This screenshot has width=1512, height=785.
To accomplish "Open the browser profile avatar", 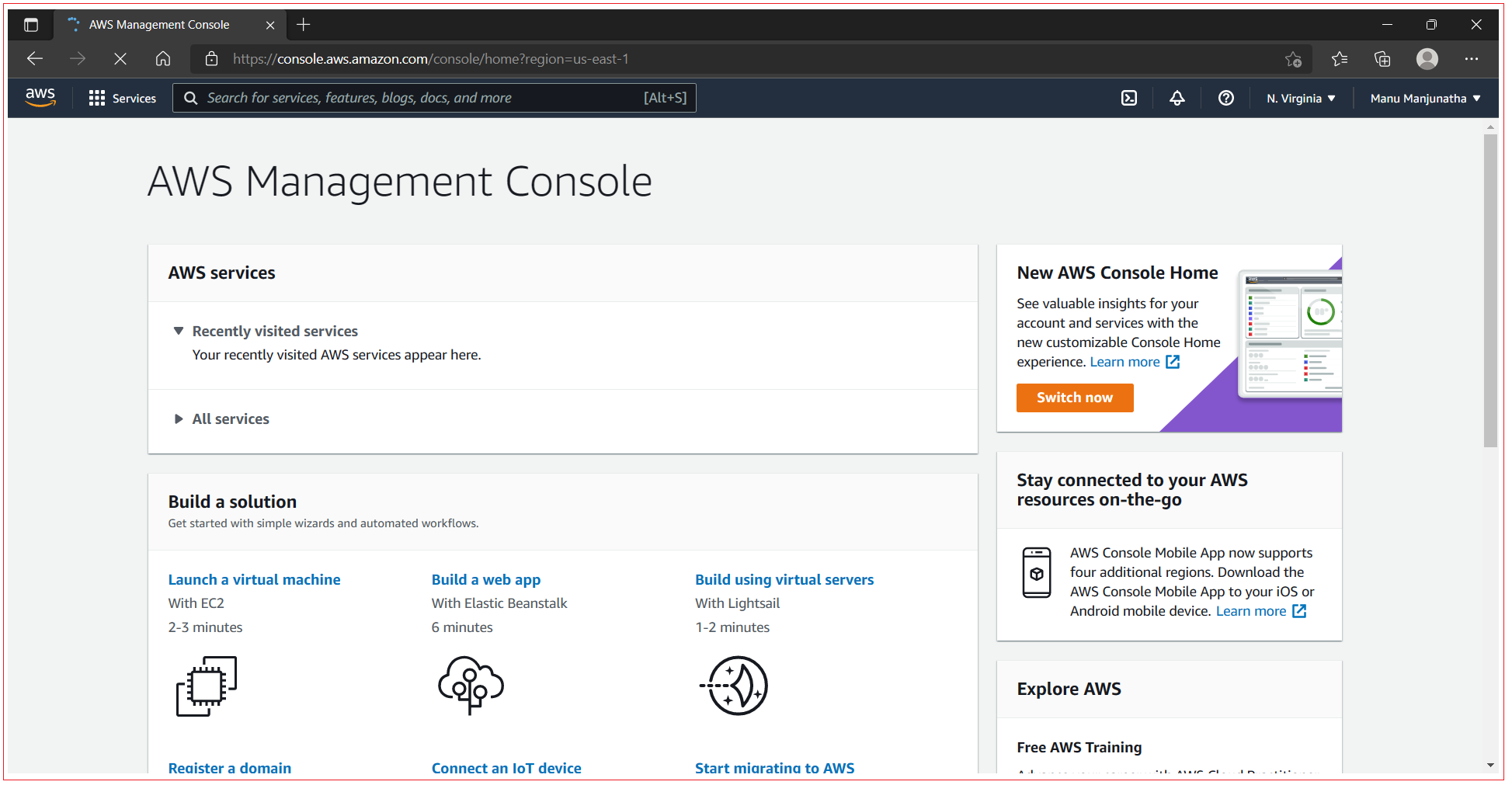I will [x=1427, y=59].
